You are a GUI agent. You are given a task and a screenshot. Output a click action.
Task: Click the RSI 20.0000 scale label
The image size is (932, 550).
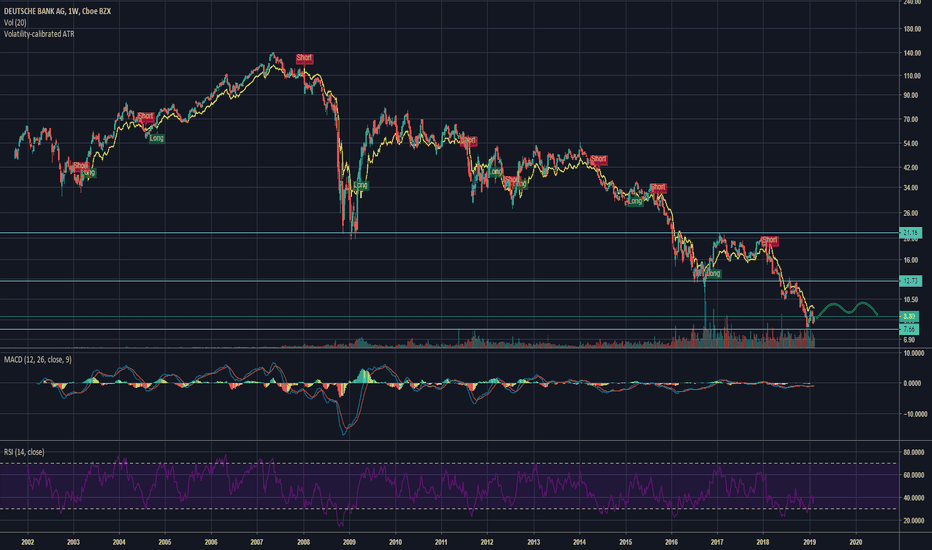[914, 521]
